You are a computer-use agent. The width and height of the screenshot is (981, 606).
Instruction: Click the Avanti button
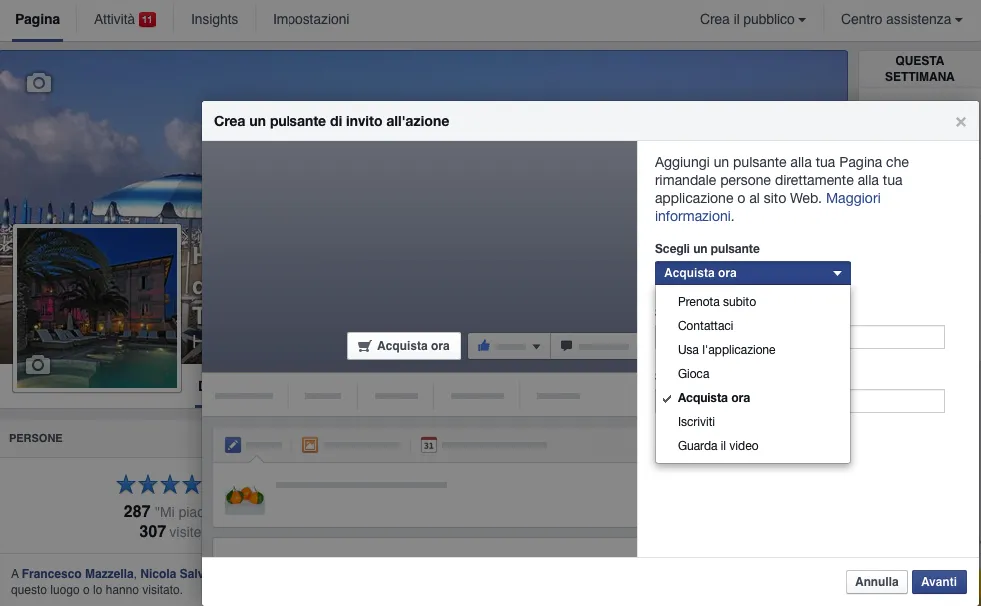(x=939, y=582)
